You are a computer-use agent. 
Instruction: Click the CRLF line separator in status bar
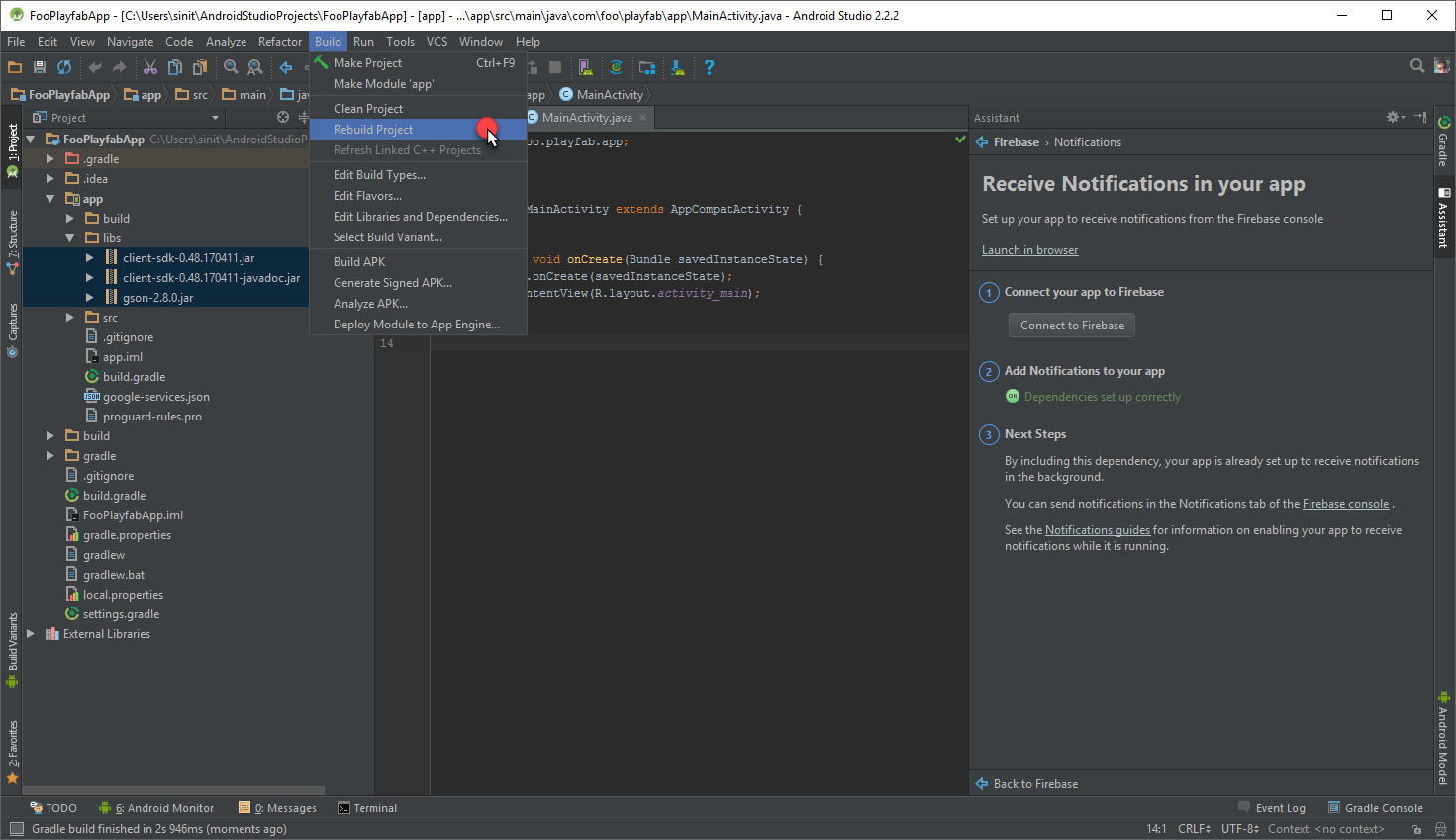click(1194, 829)
